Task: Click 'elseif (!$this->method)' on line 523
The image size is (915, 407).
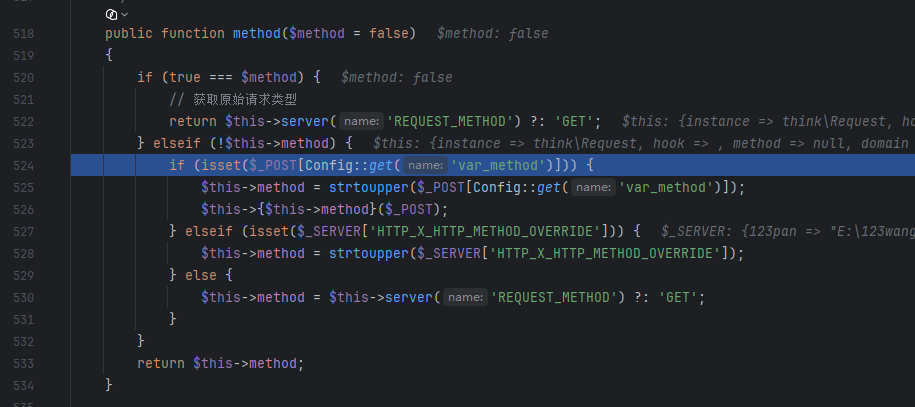Action: click(x=245, y=144)
